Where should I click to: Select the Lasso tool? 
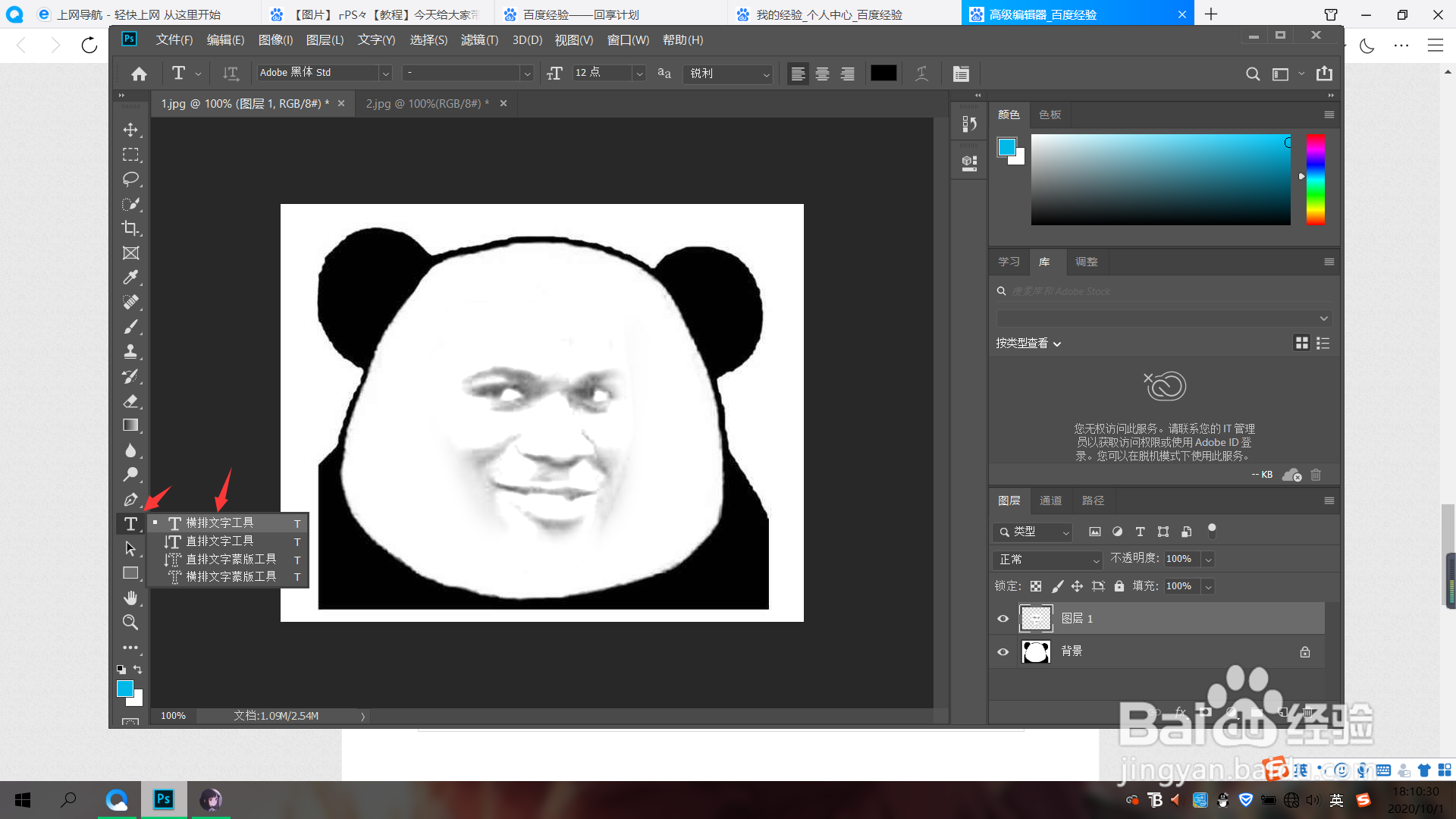[x=130, y=179]
